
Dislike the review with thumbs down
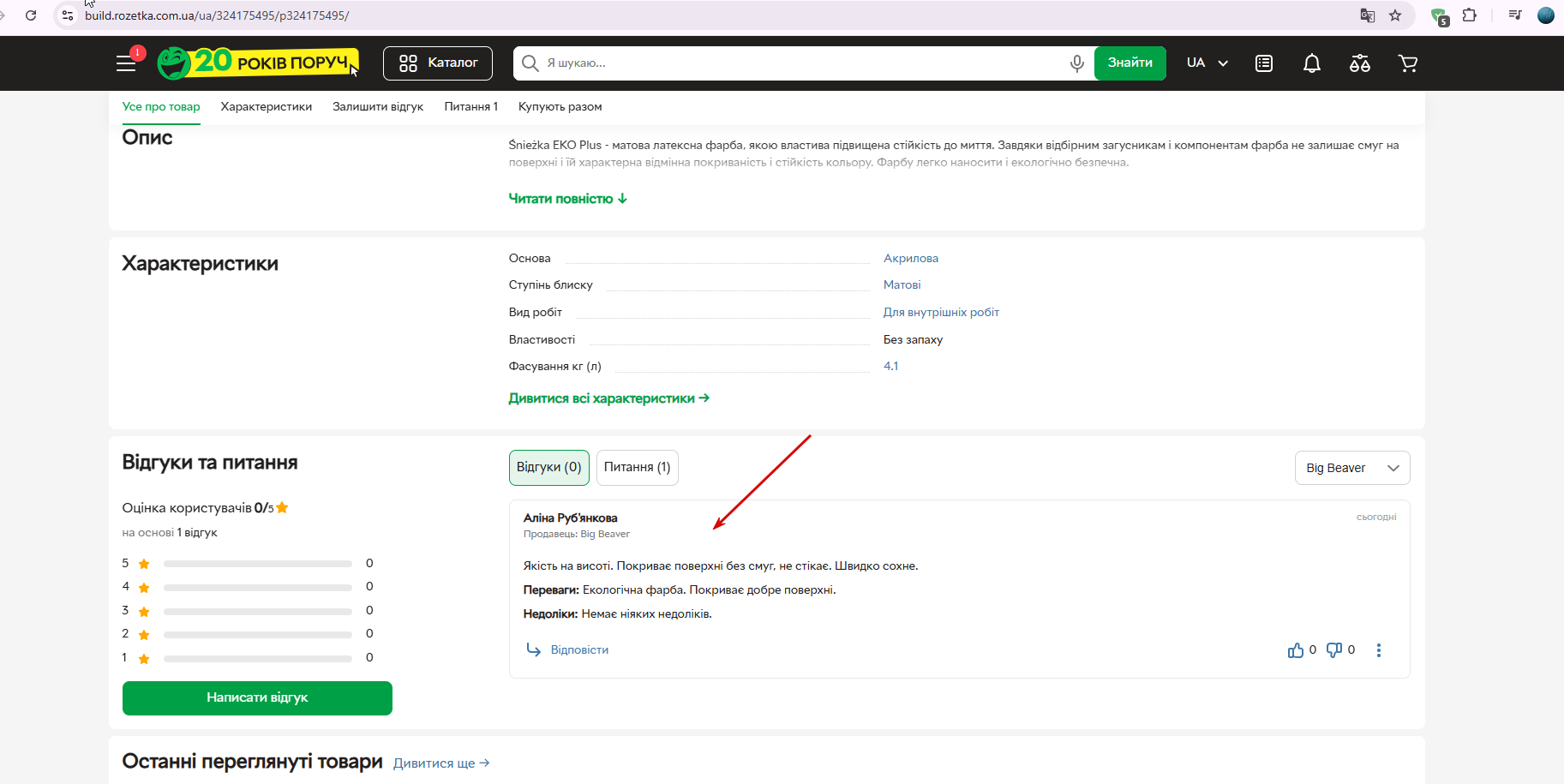tap(1334, 650)
